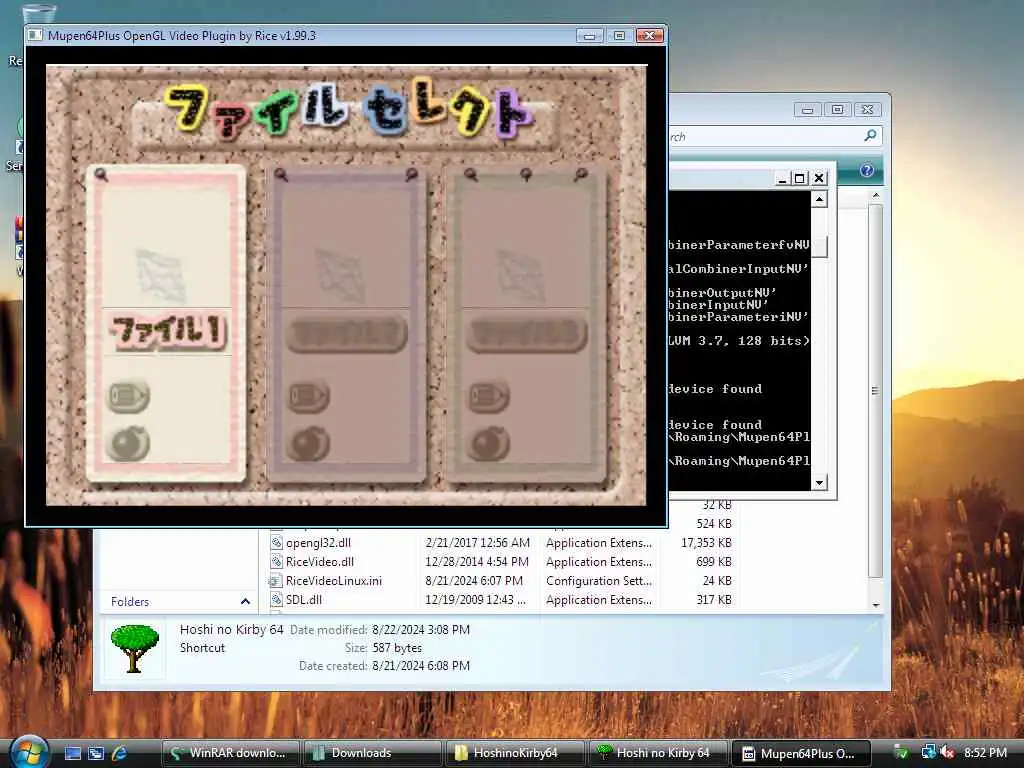Image resolution: width=1024 pixels, height=768 pixels.
Task: Launch Internet Explorer from quick launch
Action: click(x=120, y=753)
